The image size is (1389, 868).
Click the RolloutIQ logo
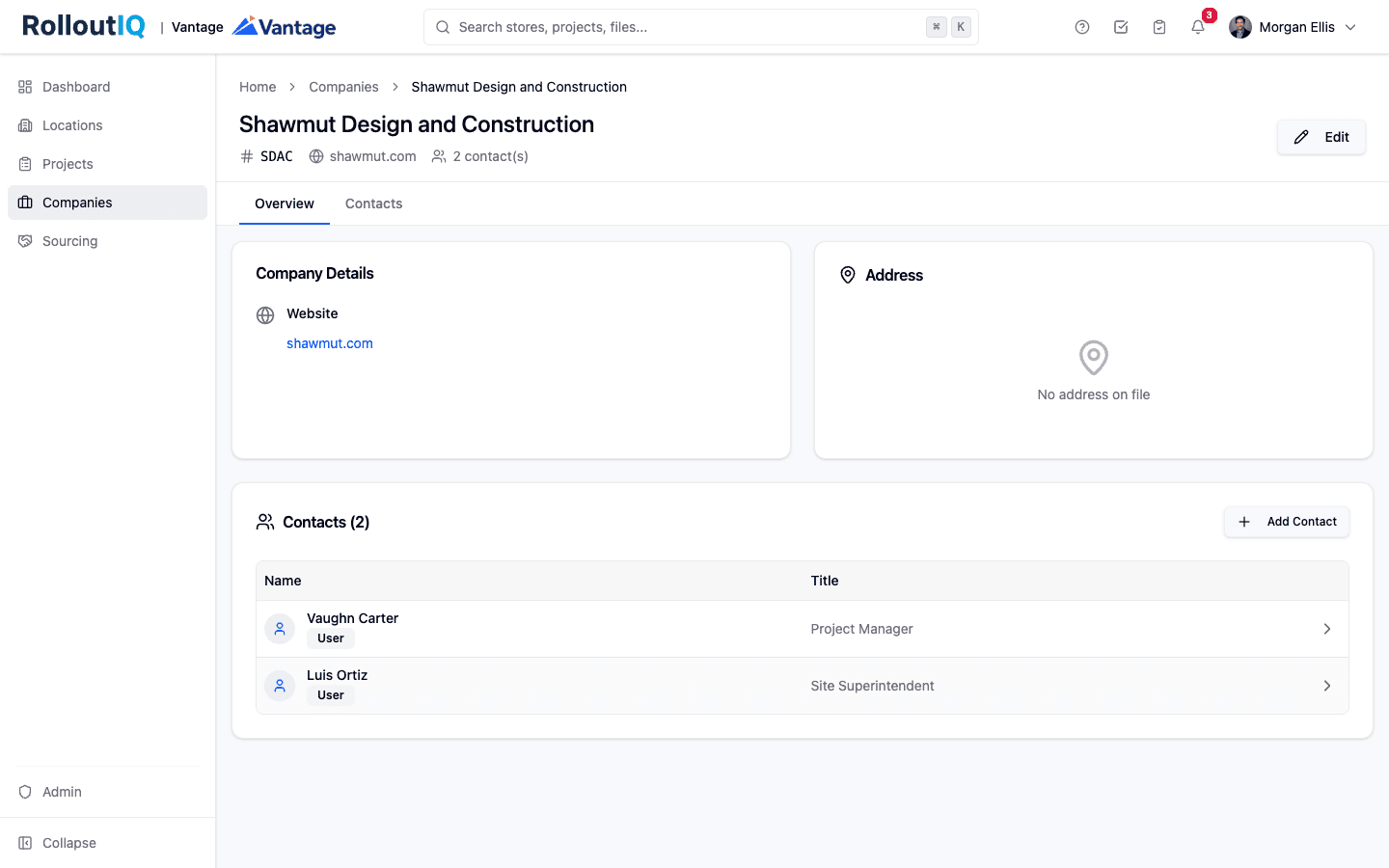pyautogui.click(x=84, y=26)
